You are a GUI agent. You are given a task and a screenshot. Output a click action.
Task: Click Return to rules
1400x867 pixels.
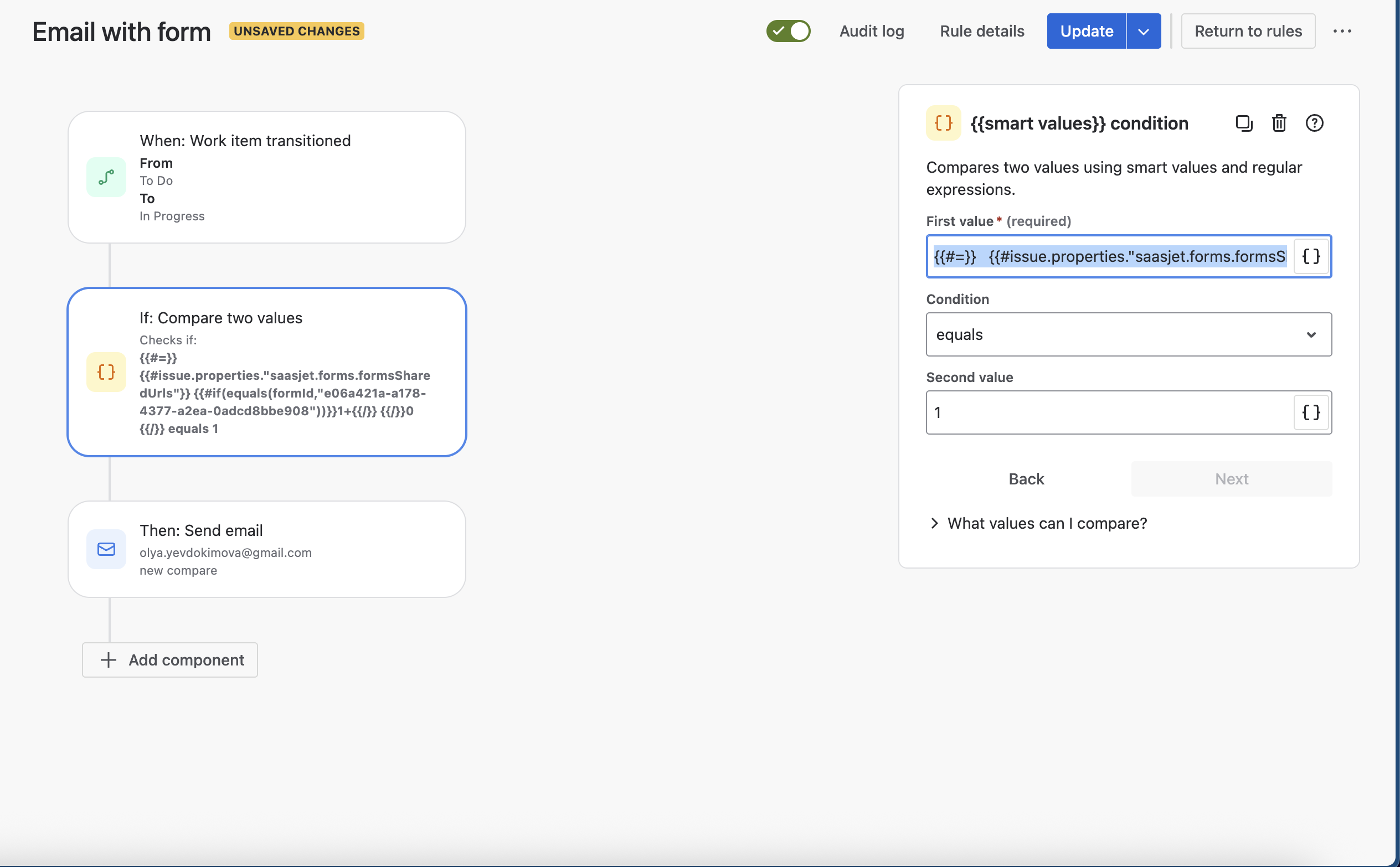pyautogui.click(x=1248, y=31)
